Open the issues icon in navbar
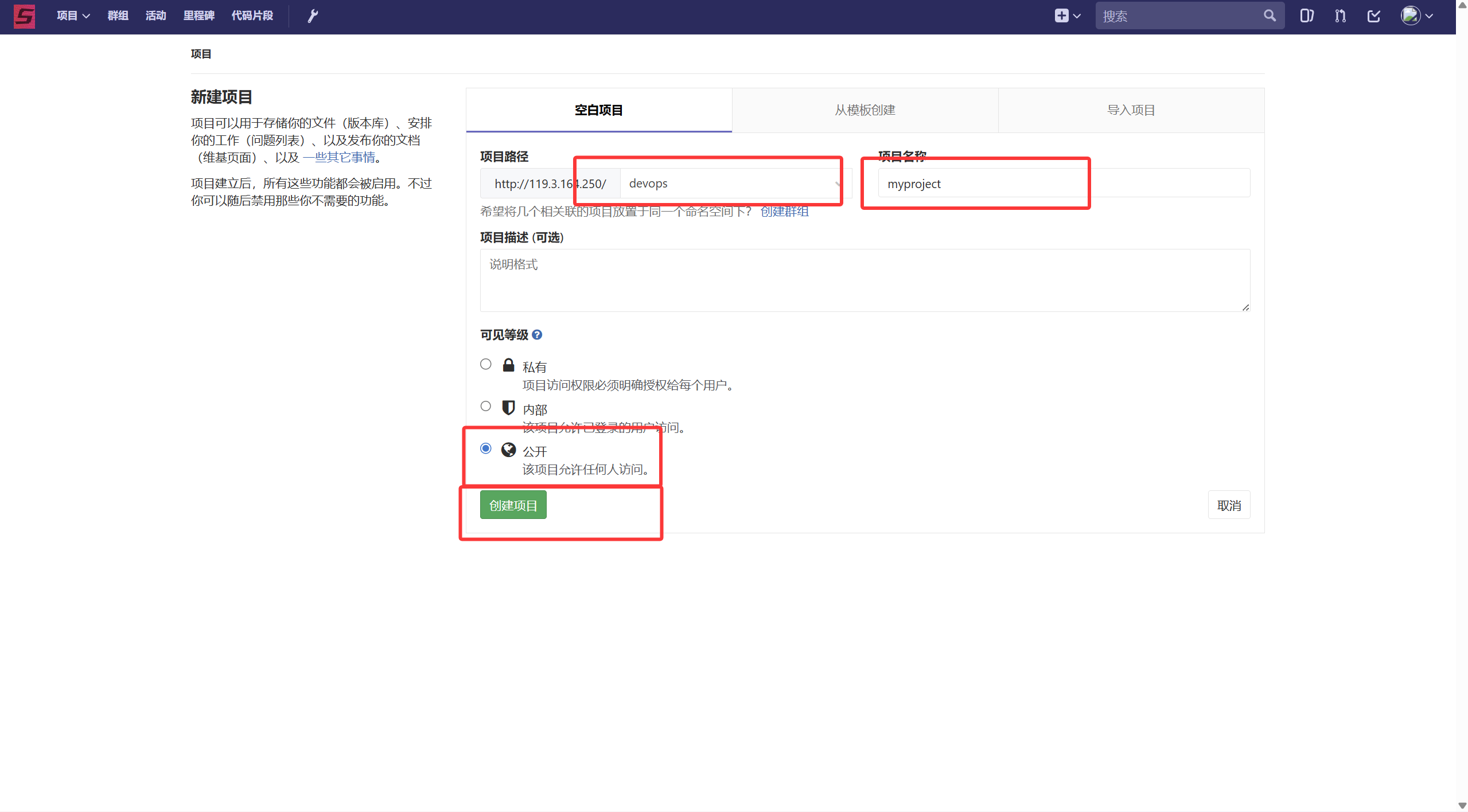The image size is (1468, 812). pyautogui.click(x=1306, y=16)
